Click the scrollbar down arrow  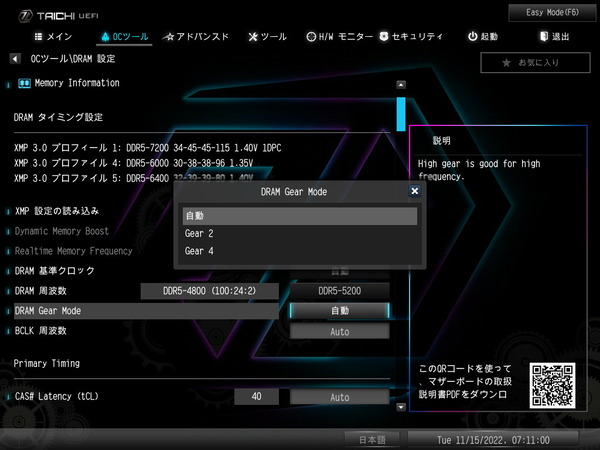point(401,407)
